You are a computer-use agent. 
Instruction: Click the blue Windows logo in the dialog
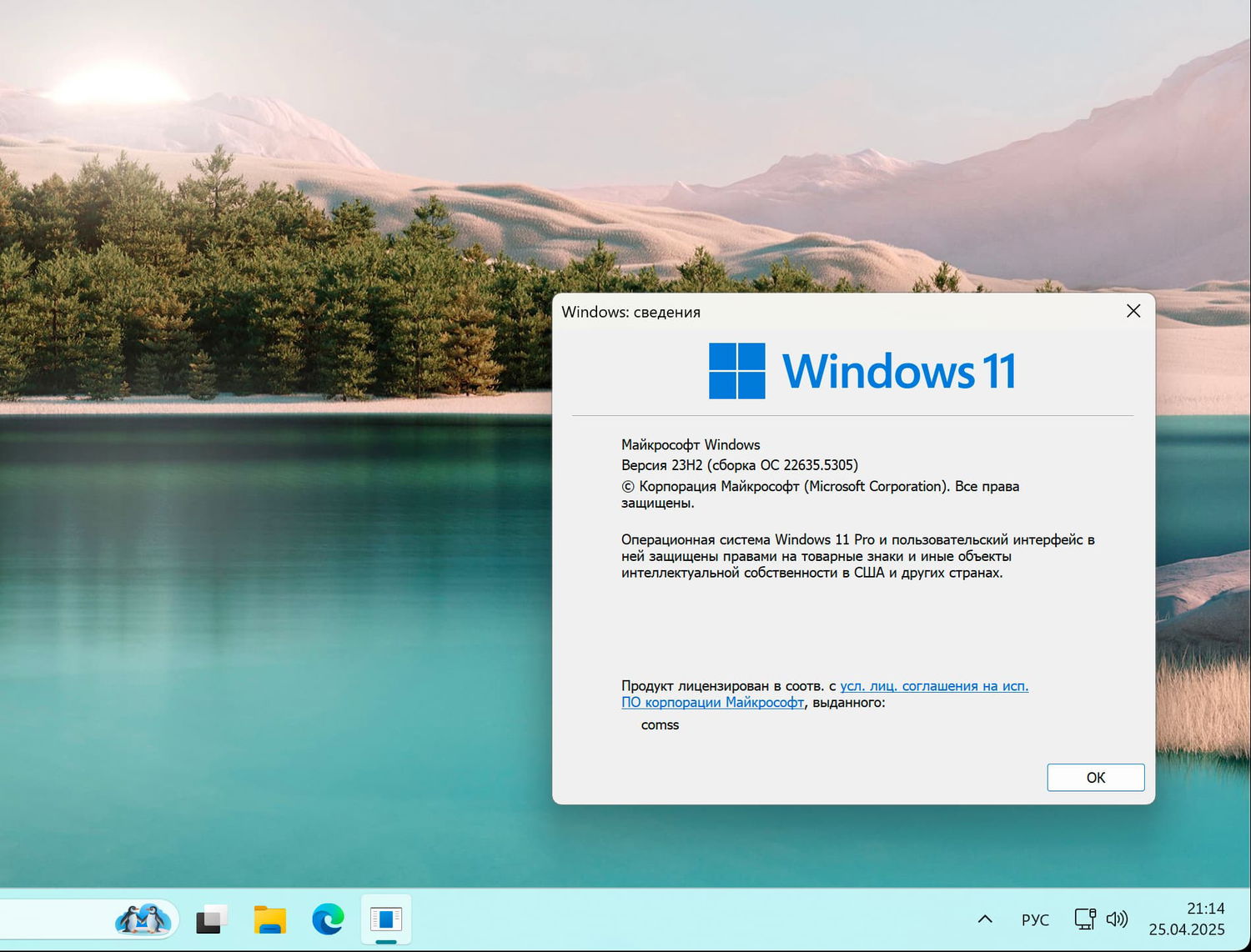737,371
